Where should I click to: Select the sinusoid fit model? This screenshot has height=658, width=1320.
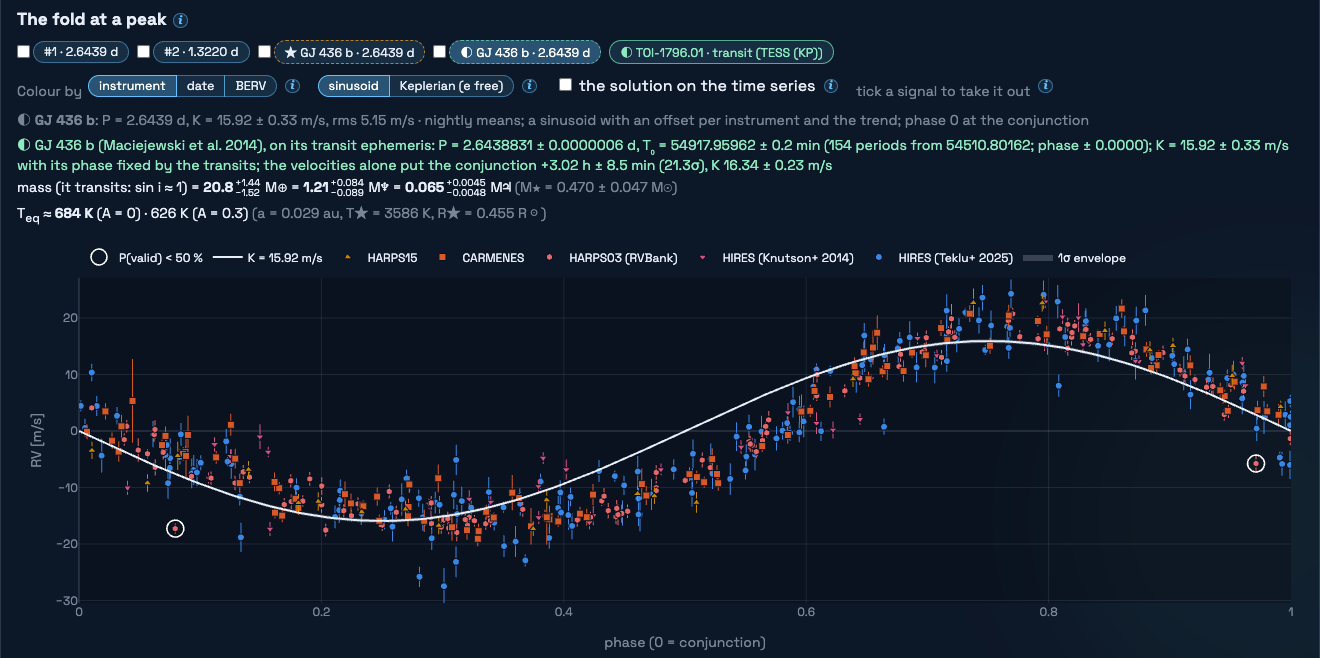click(353, 86)
